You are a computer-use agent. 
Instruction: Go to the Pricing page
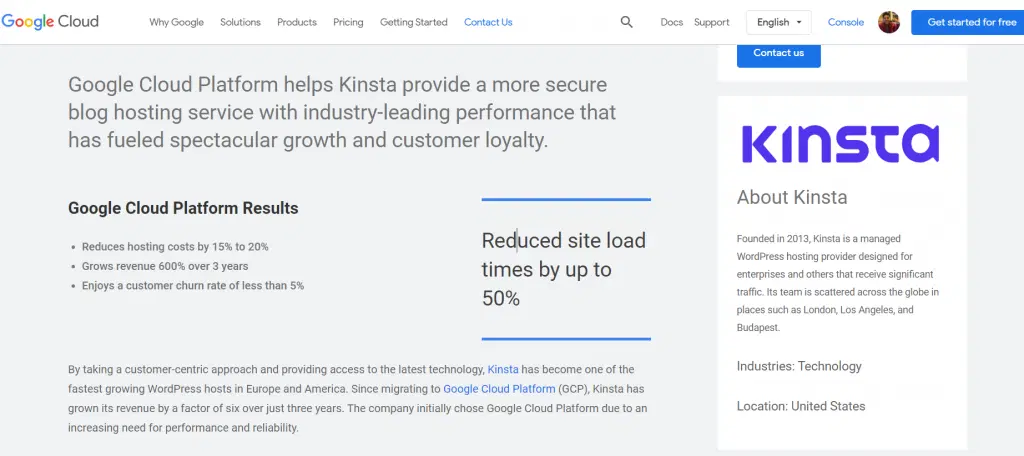(x=348, y=22)
